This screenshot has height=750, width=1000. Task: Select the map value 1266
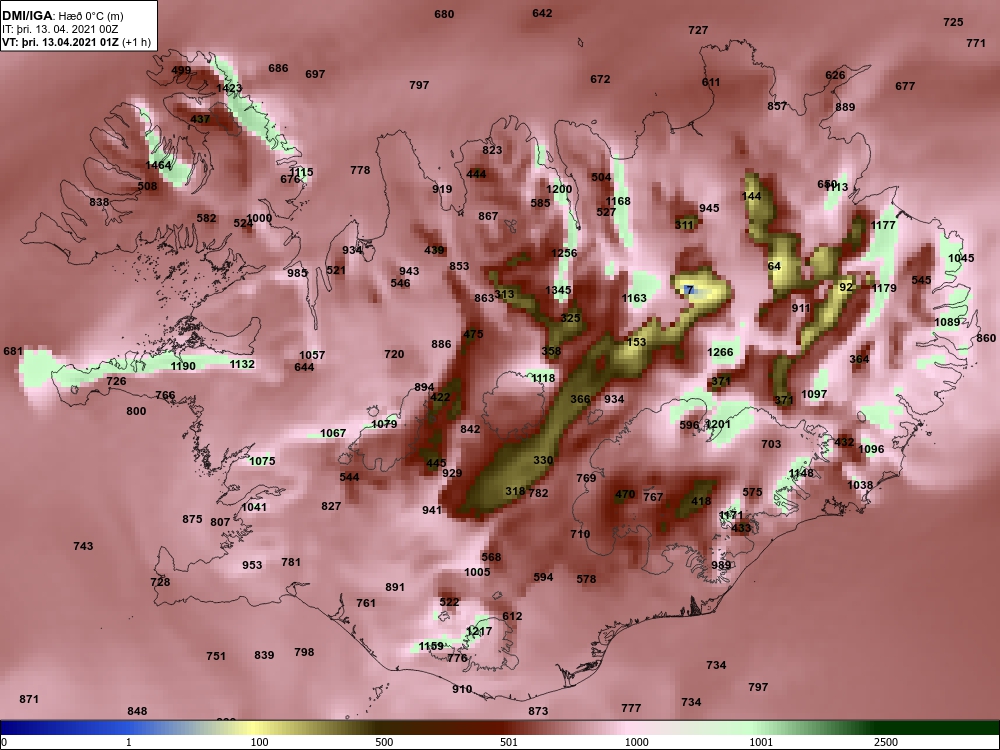click(720, 352)
